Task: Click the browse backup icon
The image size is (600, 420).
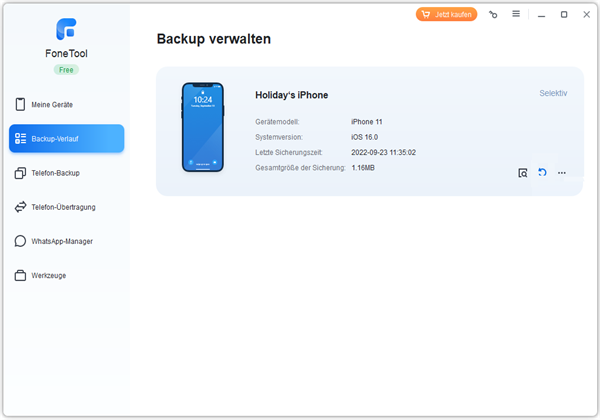Action: click(523, 173)
